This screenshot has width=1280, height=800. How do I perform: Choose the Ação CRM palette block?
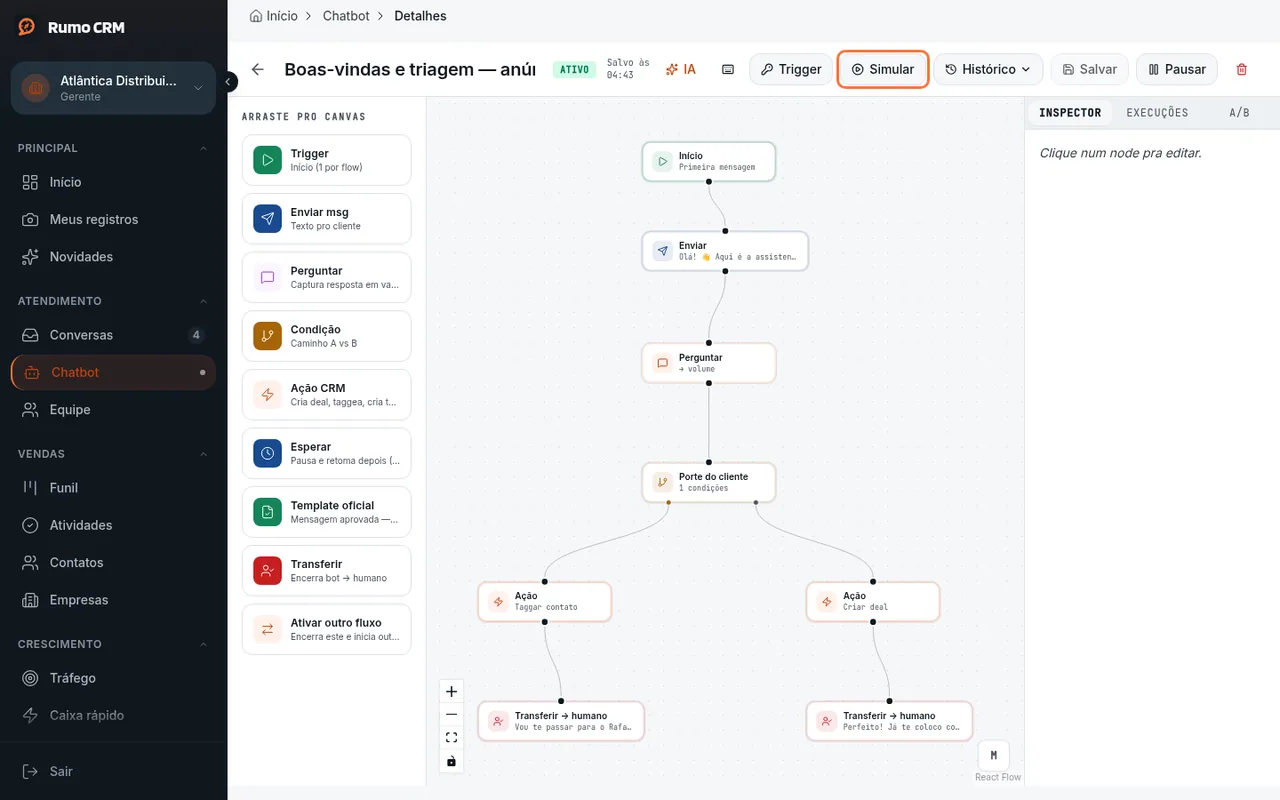click(326, 395)
